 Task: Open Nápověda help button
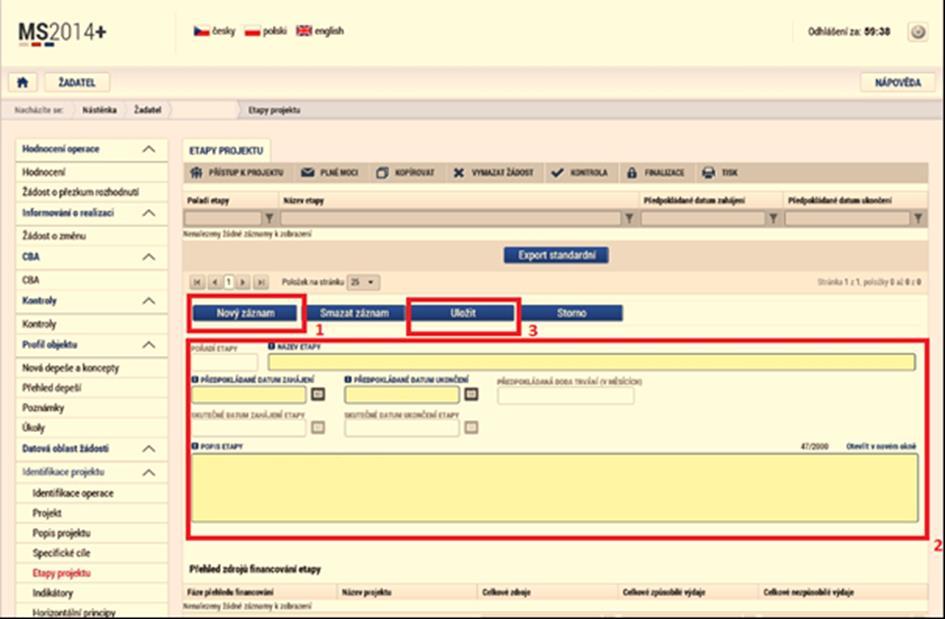897,83
